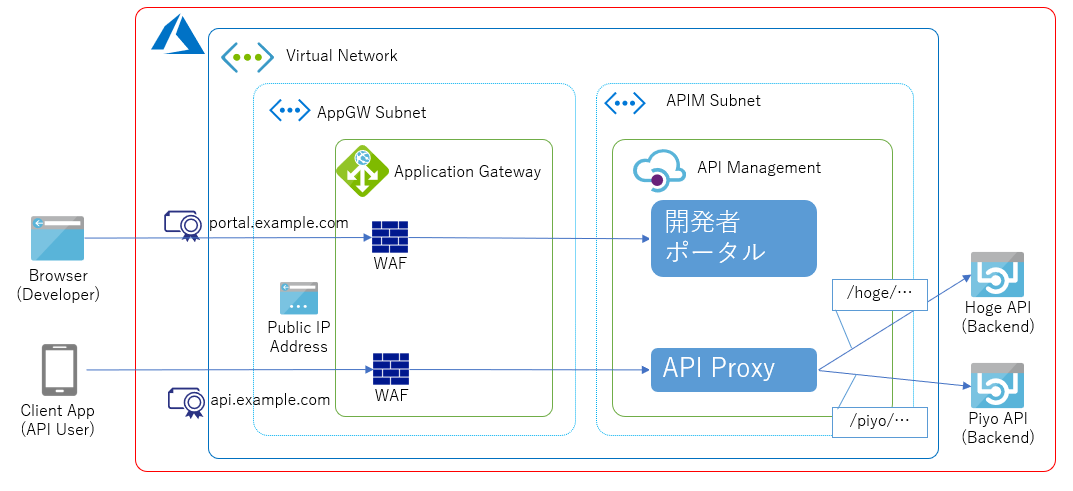Viewport: 1073px width, 491px height.
Task: Click the Piyo API (Backend) label
Action: click(998, 427)
